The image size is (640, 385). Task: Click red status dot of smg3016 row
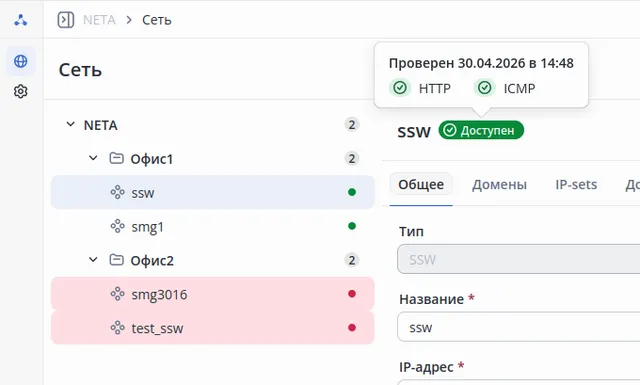pos(352,294)
